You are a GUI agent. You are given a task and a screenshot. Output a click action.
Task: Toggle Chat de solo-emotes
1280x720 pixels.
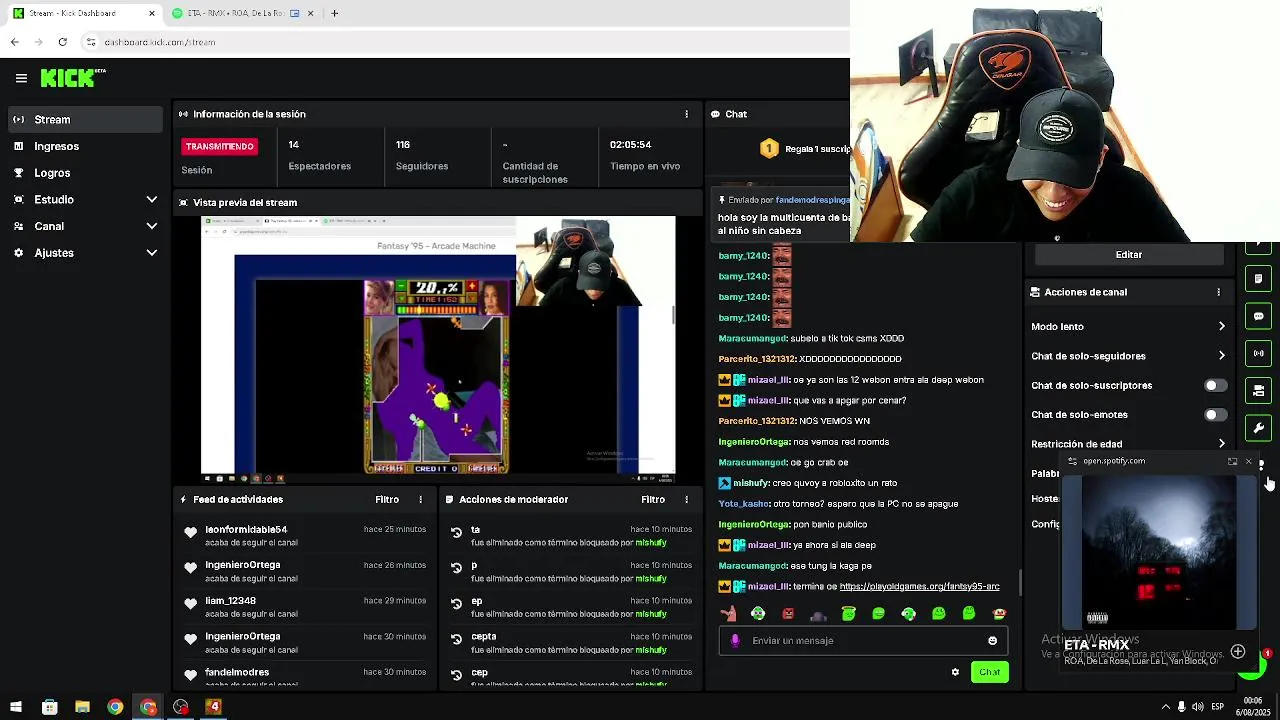(x=1215, y=414)
